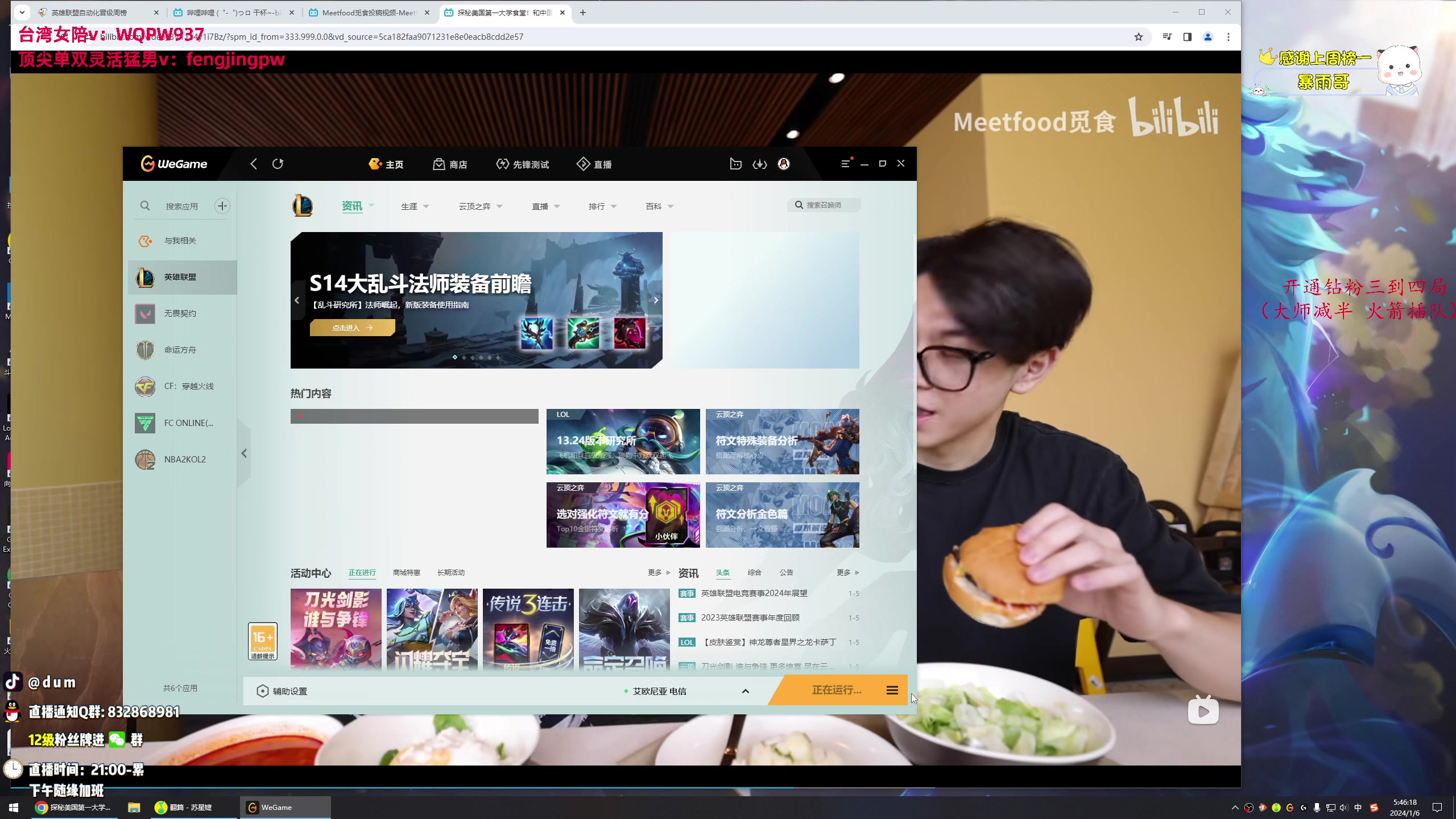Open WeGame top menu list icon
Screen dimensions: 1456x819
coord(846,164)
